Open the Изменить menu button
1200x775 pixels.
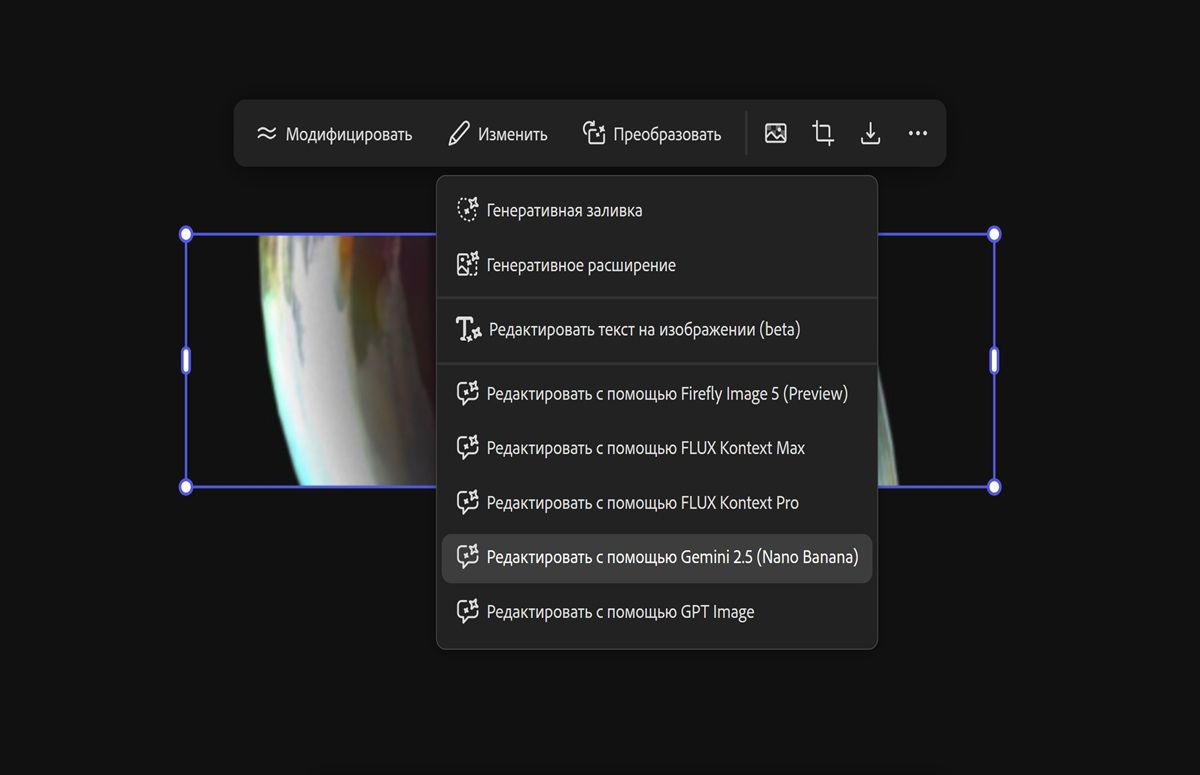click(498, 134)
